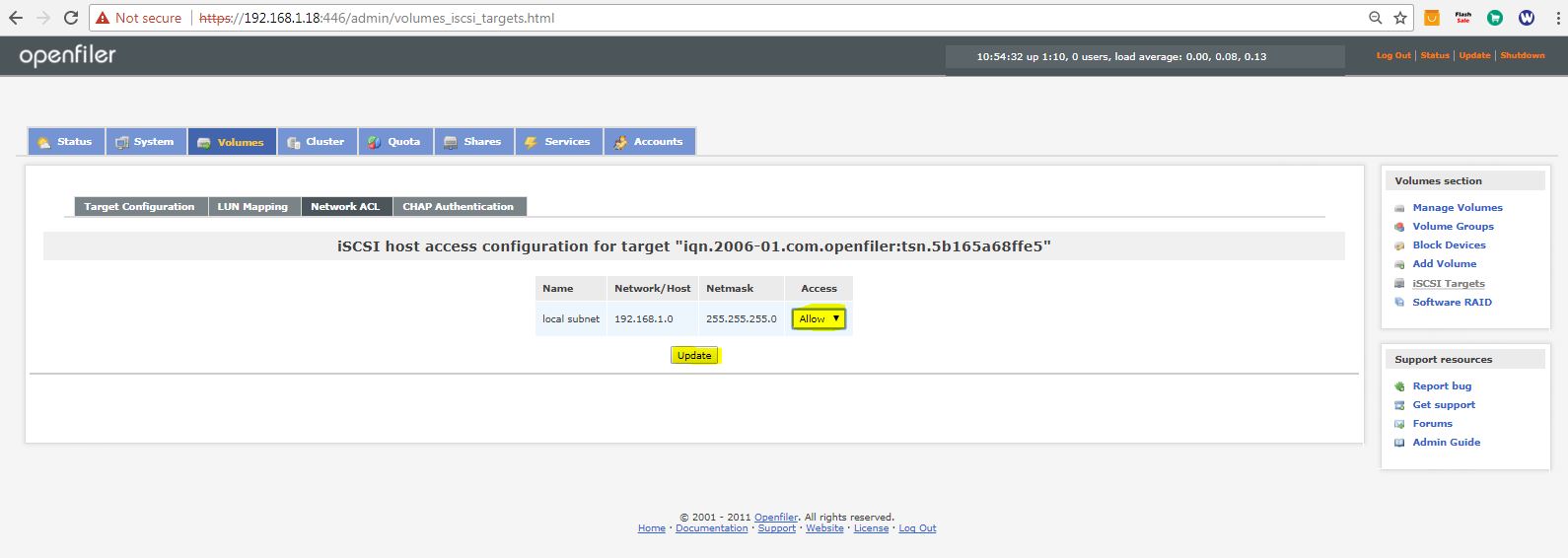Click the Block Devices icon in sidebar
Image resolution: width=1568 pixels, height=558 pixels.
[x=1399, y=245]
